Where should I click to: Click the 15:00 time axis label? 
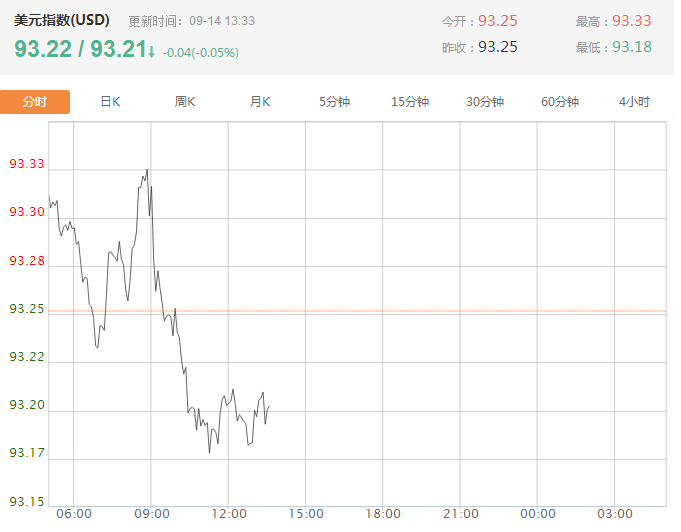(306, 514)
